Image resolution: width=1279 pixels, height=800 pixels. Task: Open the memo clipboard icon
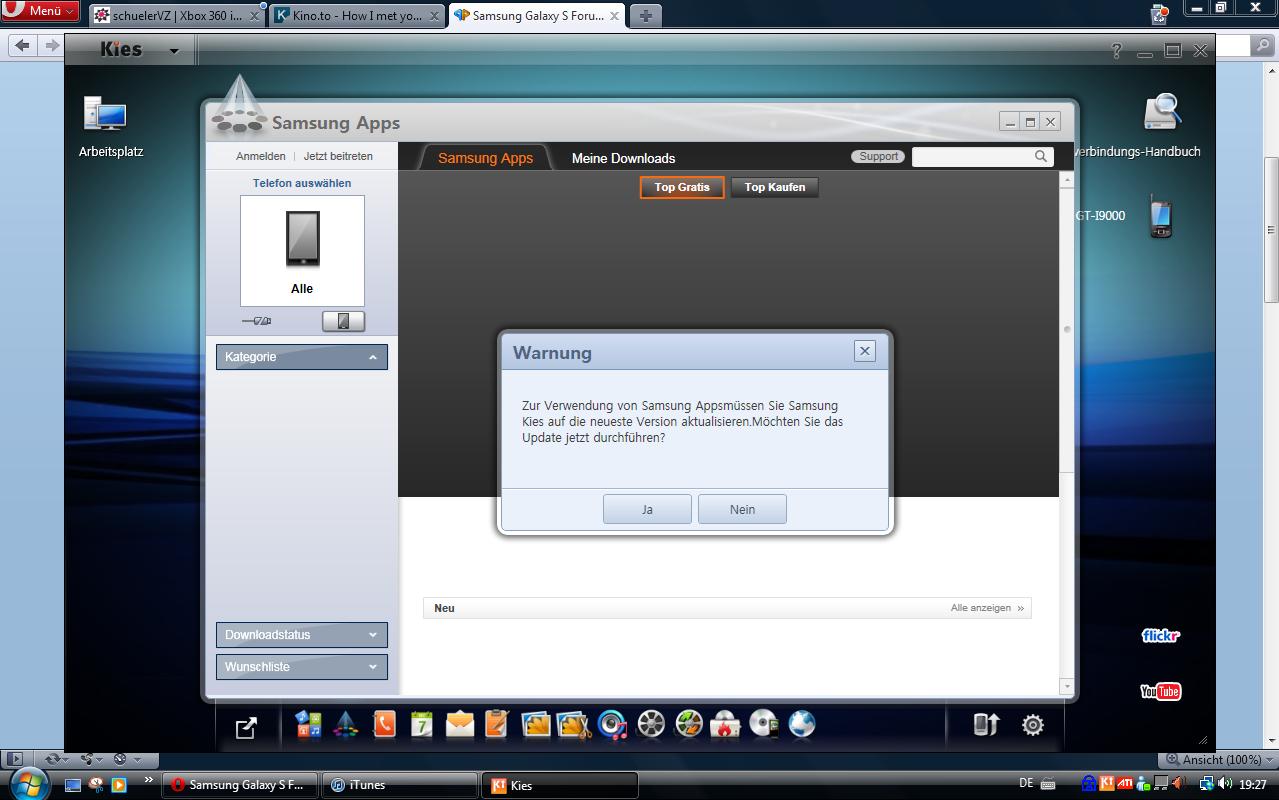497,724
